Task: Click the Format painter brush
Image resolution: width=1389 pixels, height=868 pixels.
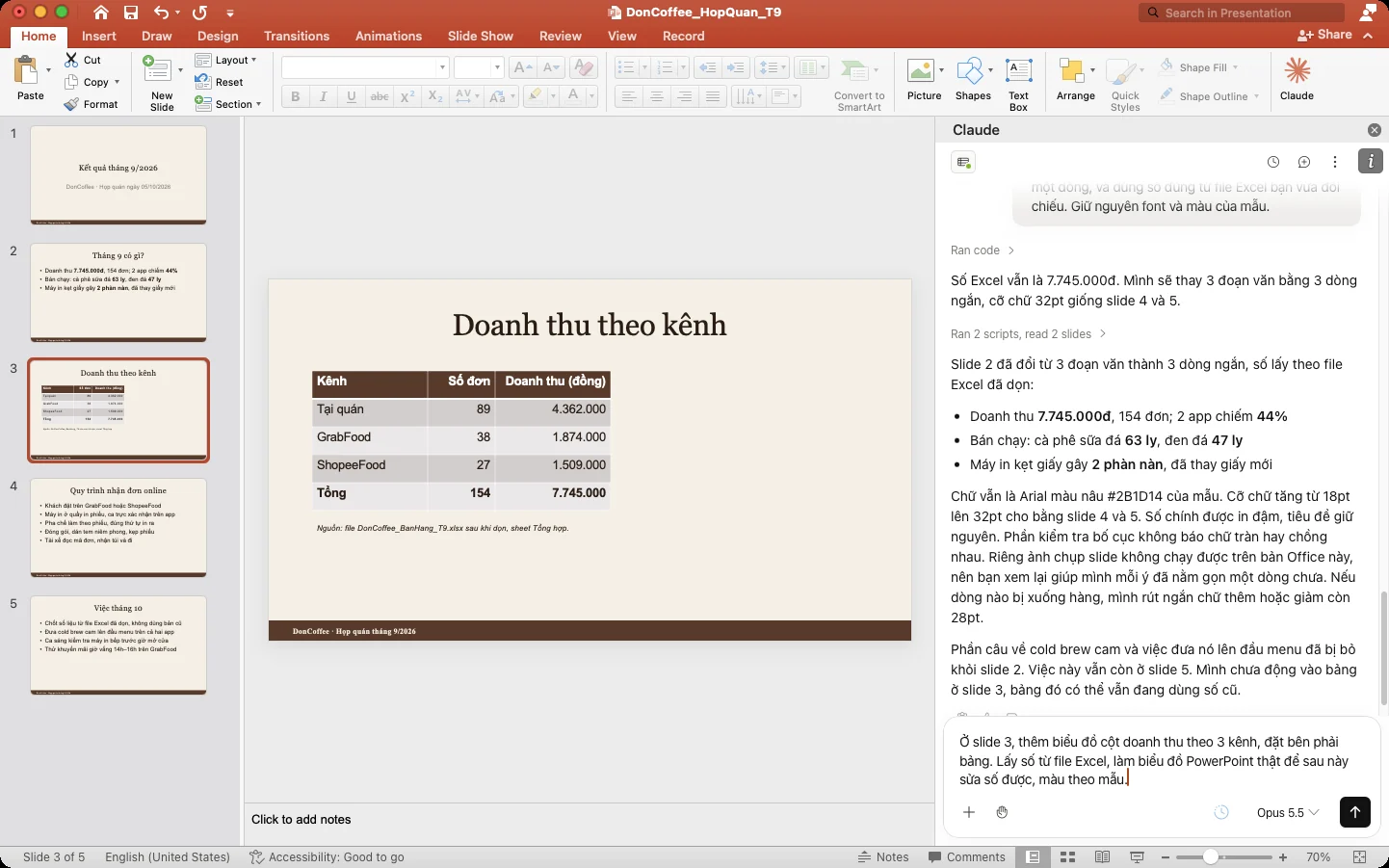Action: coord(71,104)
